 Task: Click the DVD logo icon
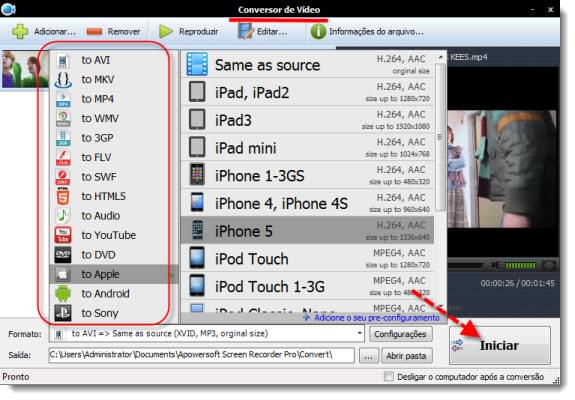(63, 255)
